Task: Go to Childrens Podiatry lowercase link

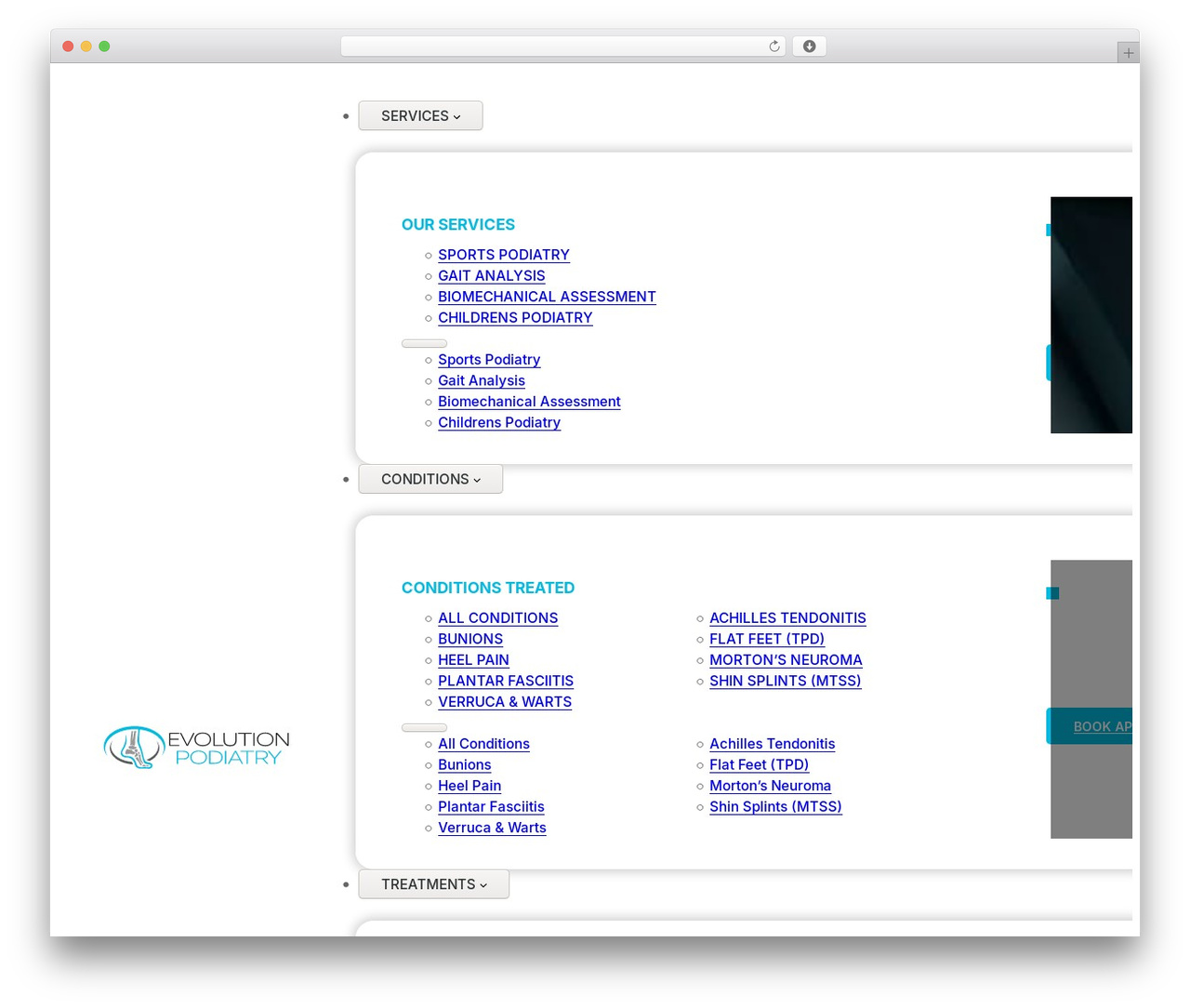Action: coord(499,422)
